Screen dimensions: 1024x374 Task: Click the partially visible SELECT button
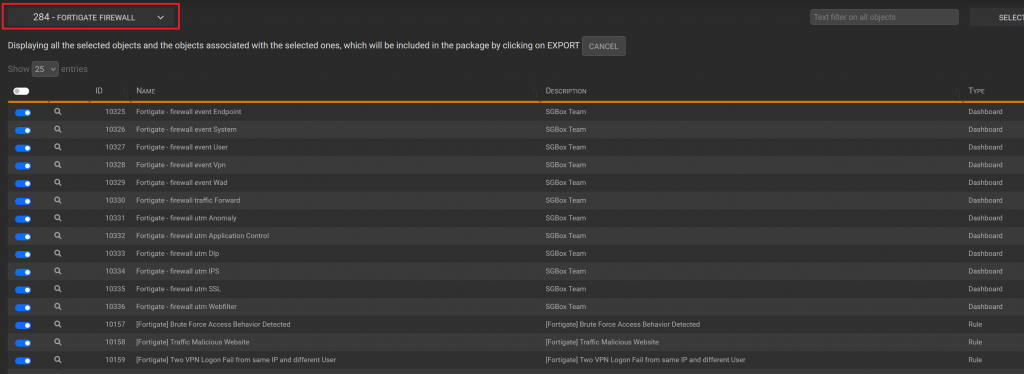[x=998, y=18]
